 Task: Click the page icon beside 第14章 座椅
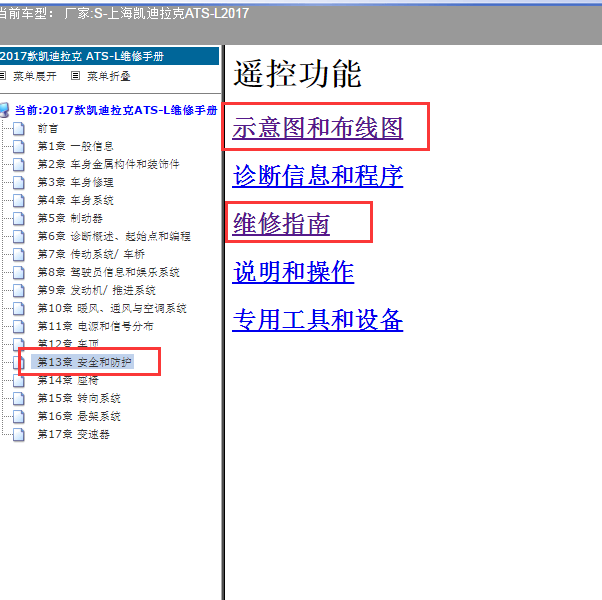coord(18,380)
